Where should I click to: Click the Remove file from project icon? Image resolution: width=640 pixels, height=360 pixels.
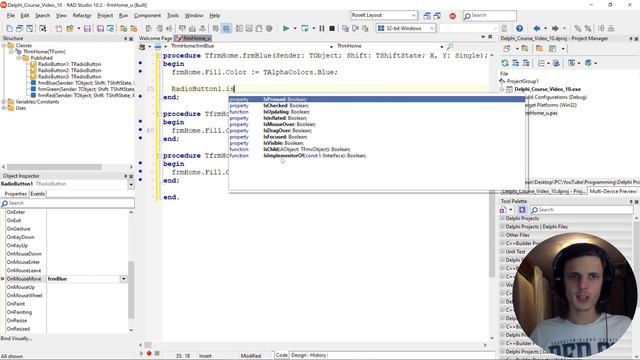pos(133,29)
